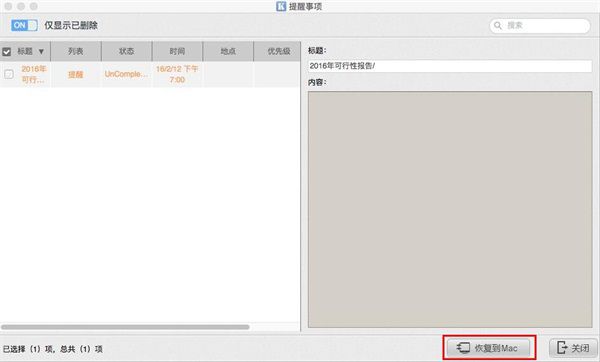Click the 16/2/12 下午 7:00 time cell

coord(177,74)
